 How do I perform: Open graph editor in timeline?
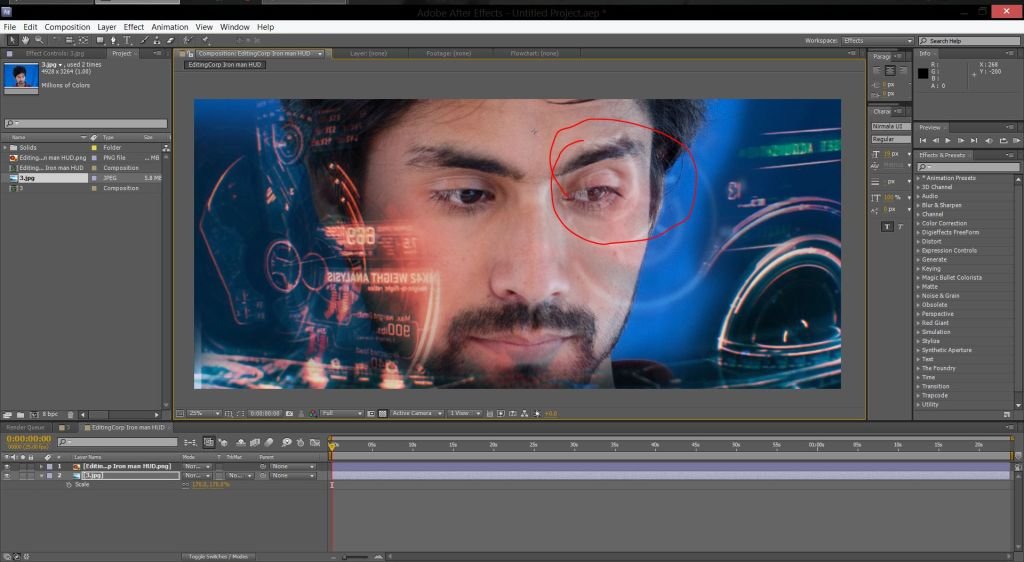click(x=315, y=443)
